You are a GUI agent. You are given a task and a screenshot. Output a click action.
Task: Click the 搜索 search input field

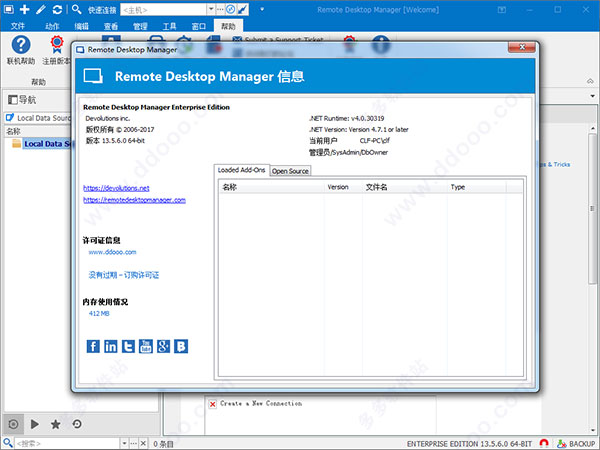point(68,443)
